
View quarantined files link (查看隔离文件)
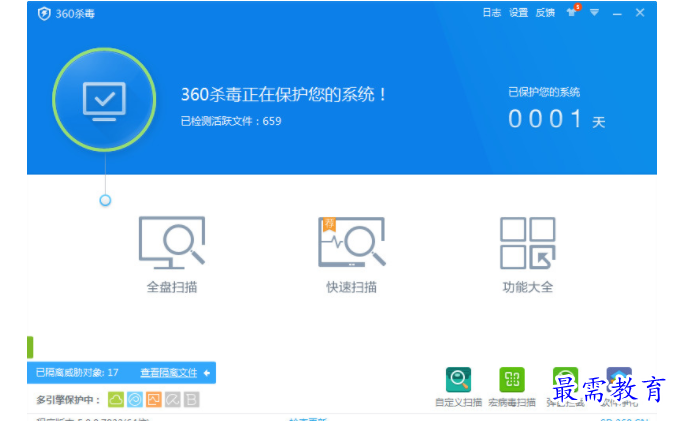coord(169,372)
